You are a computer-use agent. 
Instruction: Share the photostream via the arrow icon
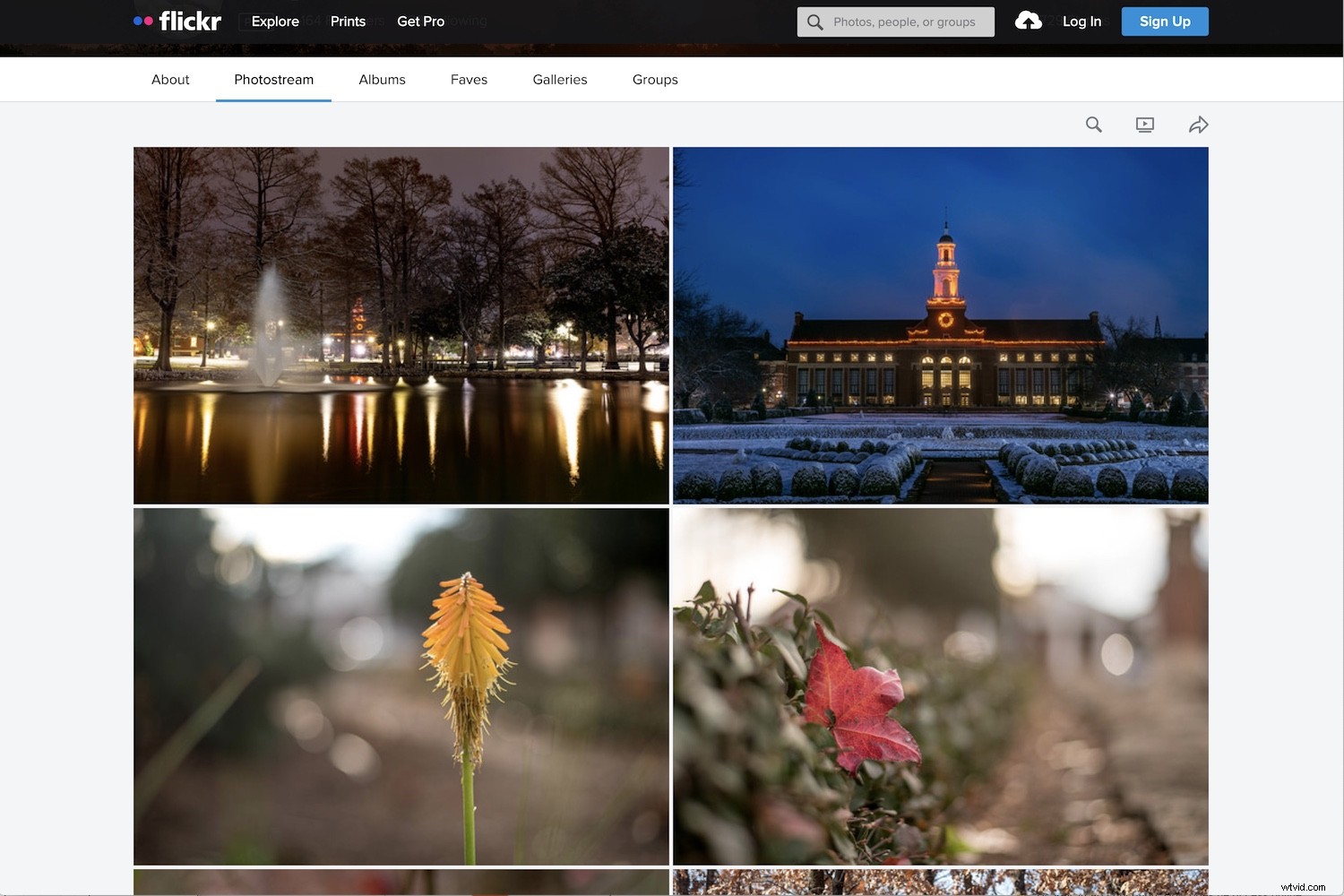1199,125
